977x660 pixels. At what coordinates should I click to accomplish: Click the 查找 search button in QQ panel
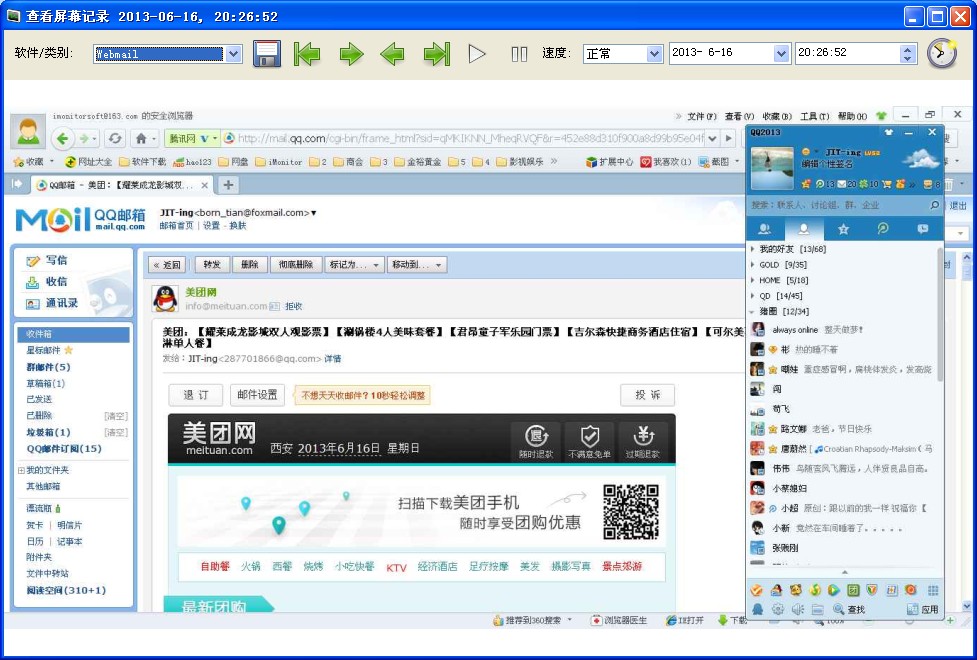(849, 610)
